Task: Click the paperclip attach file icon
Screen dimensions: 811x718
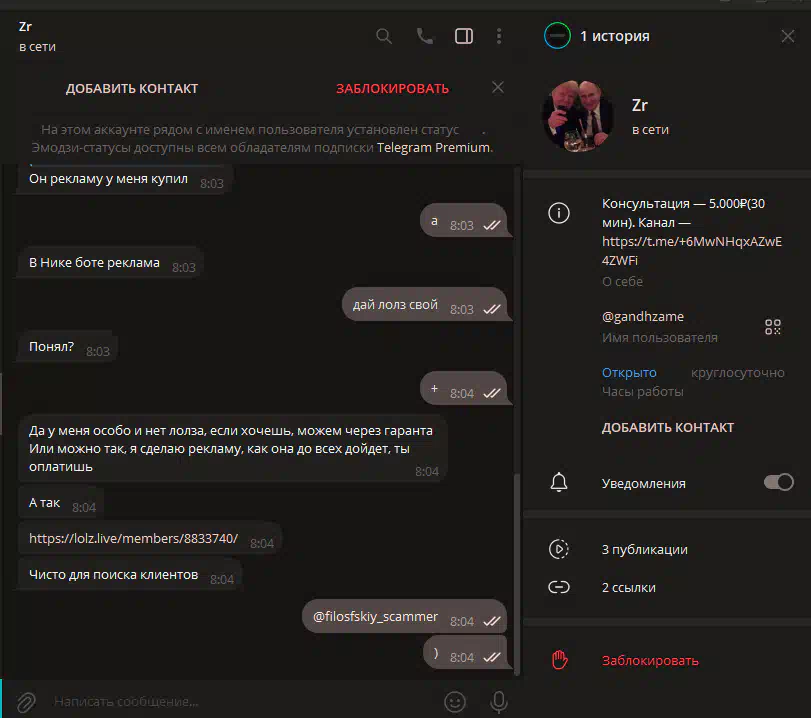Action: coord(26,702)
